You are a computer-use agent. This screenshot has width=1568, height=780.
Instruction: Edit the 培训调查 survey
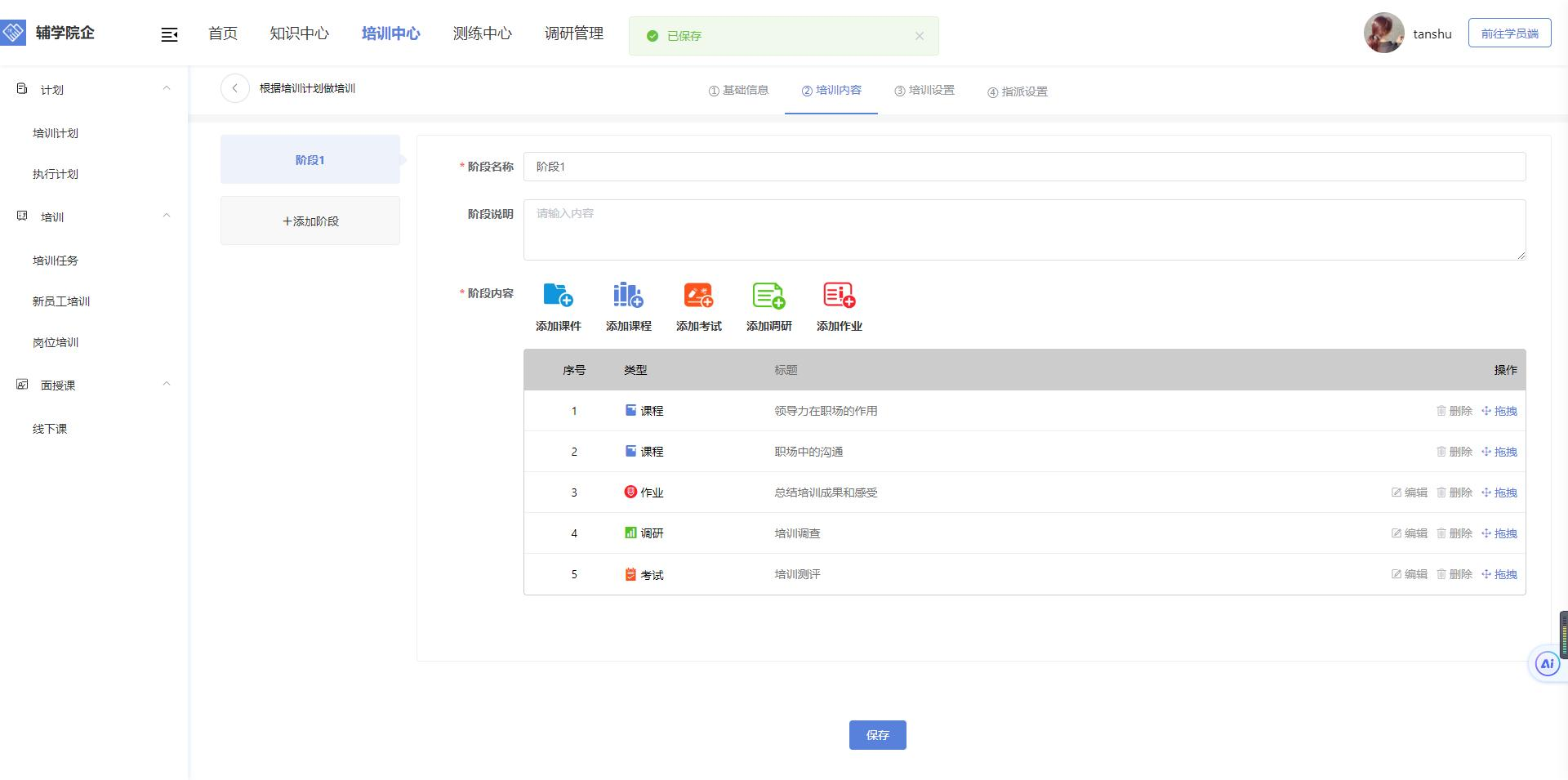coord(1410,533)
